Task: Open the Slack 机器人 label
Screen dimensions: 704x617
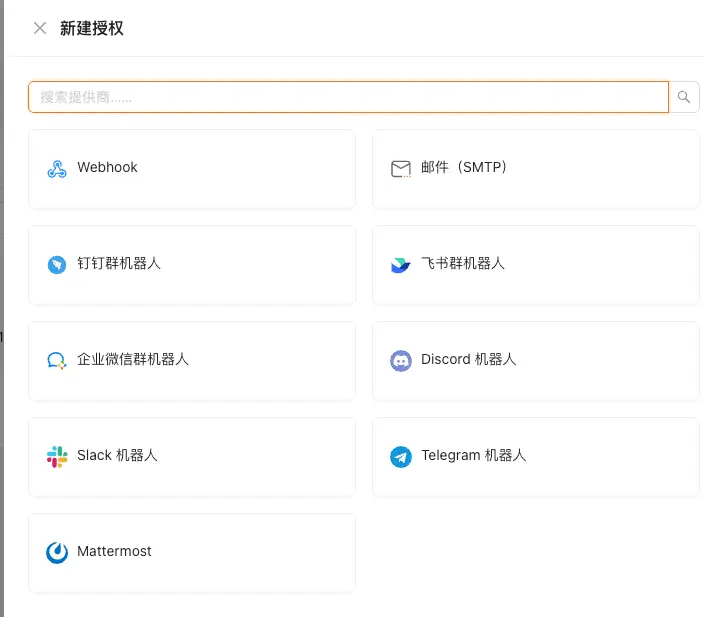Action: (x=117, y=456)
